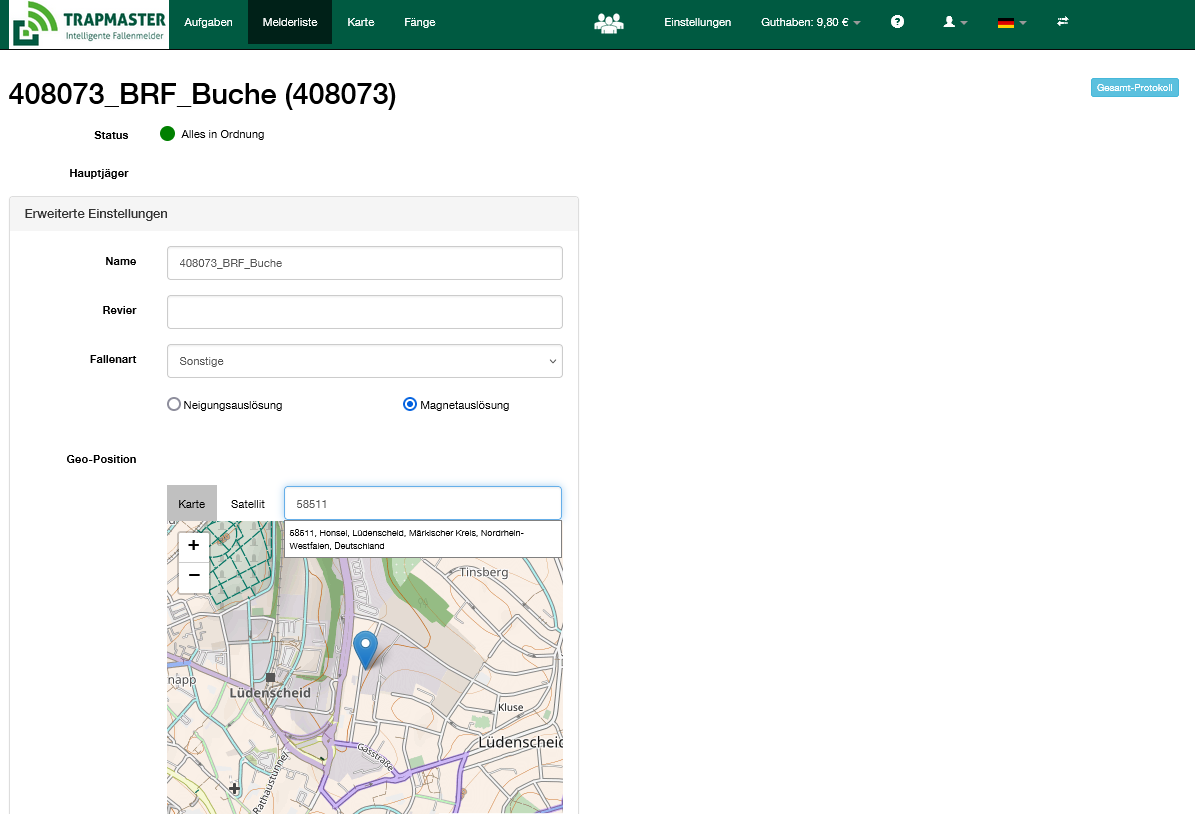Image resolution: width=1195 pixels, height=814 pixels.
Task: Zoom out on the map
Action: (x=193, y=576)
